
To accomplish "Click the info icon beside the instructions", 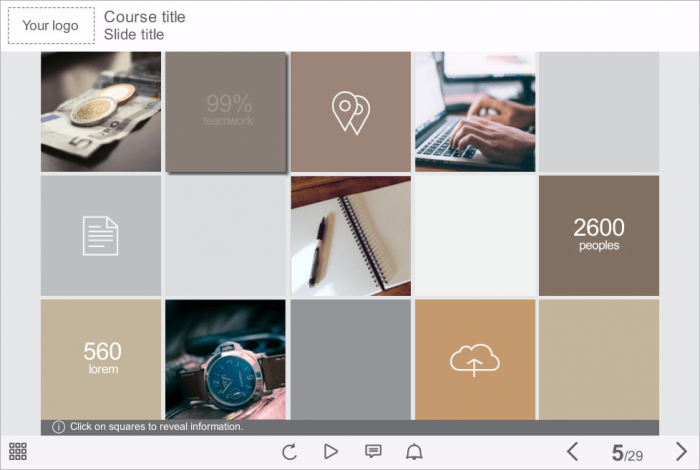I will [58, 427].
